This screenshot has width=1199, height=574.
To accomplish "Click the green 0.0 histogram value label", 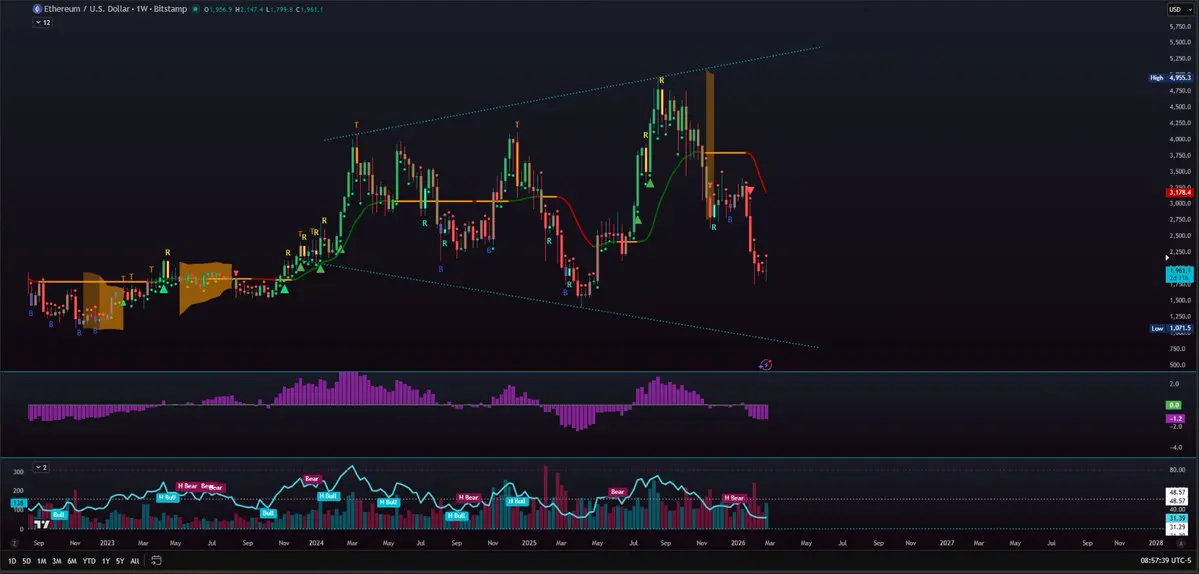I will pos(1175,404).
